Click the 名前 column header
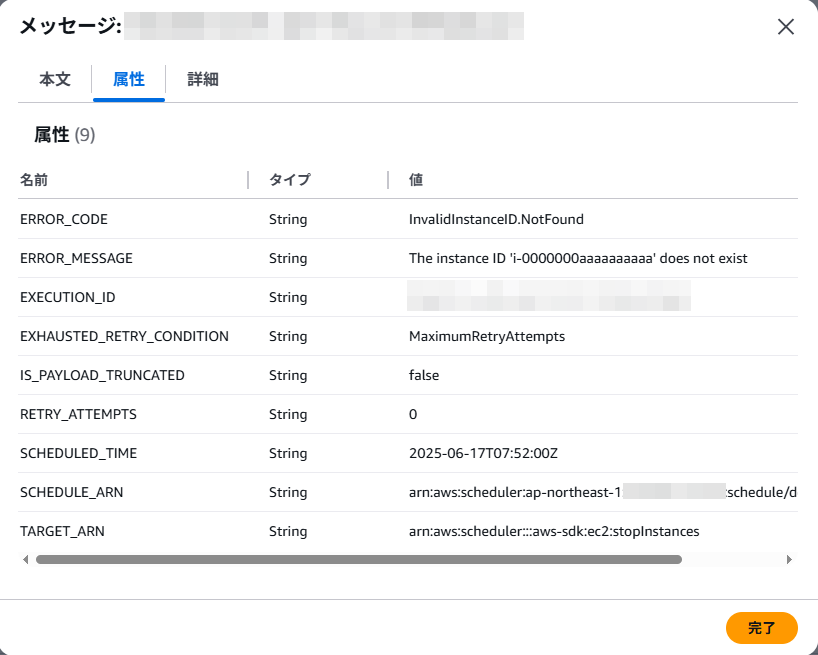Image resolution: width=818 pixels, height=655 pixels. (34, 180)
